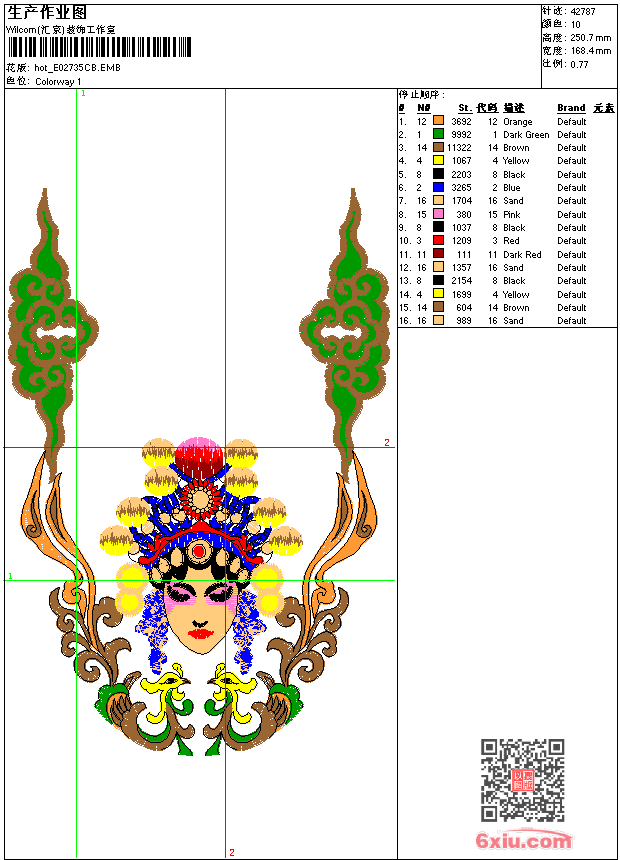The height and width of the screenshot is (860, 620).
Task: Select the Pink swatch in row 8
Action: (438, 214)
